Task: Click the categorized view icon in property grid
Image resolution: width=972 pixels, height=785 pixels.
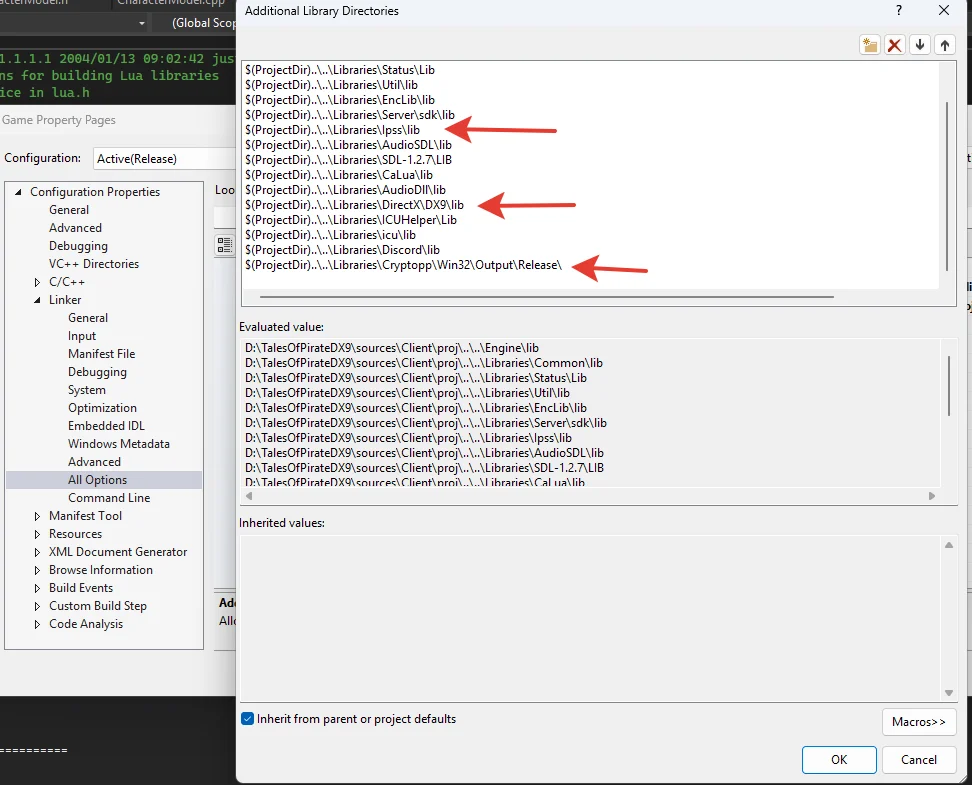Action: (x=225, y=245)
